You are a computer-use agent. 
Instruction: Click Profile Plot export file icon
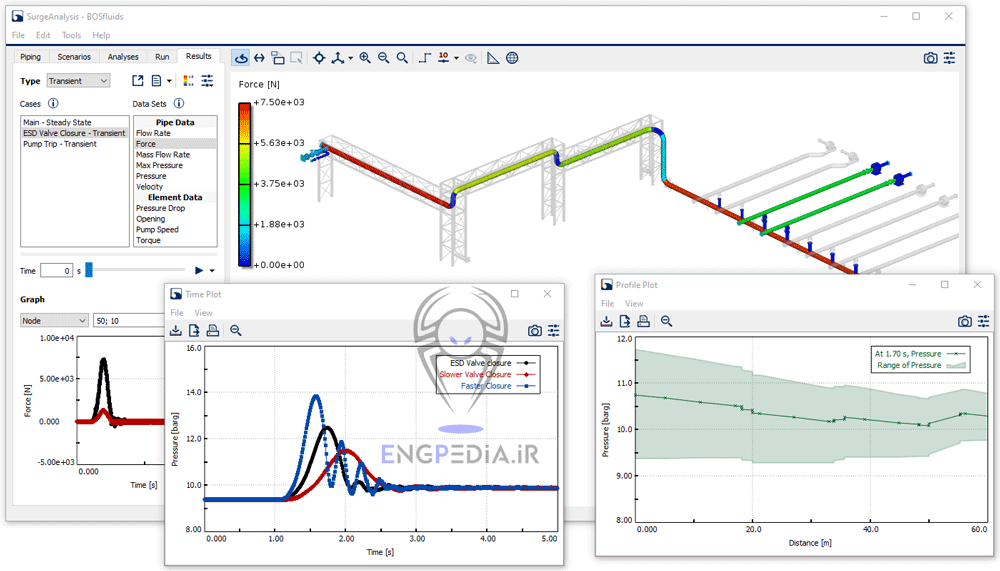[x=624, y=321]
